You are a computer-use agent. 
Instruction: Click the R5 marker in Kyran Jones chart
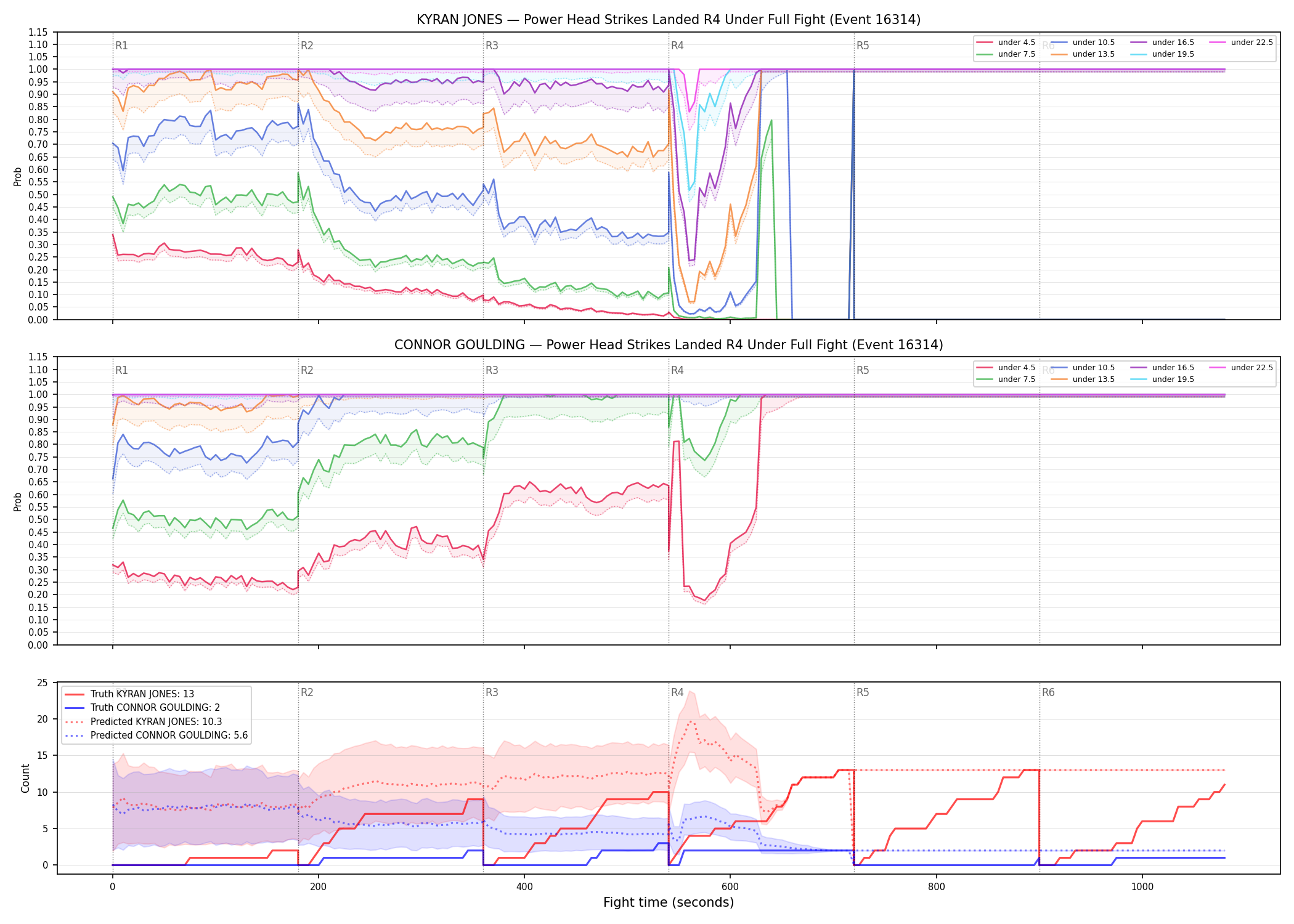point(863,46)
